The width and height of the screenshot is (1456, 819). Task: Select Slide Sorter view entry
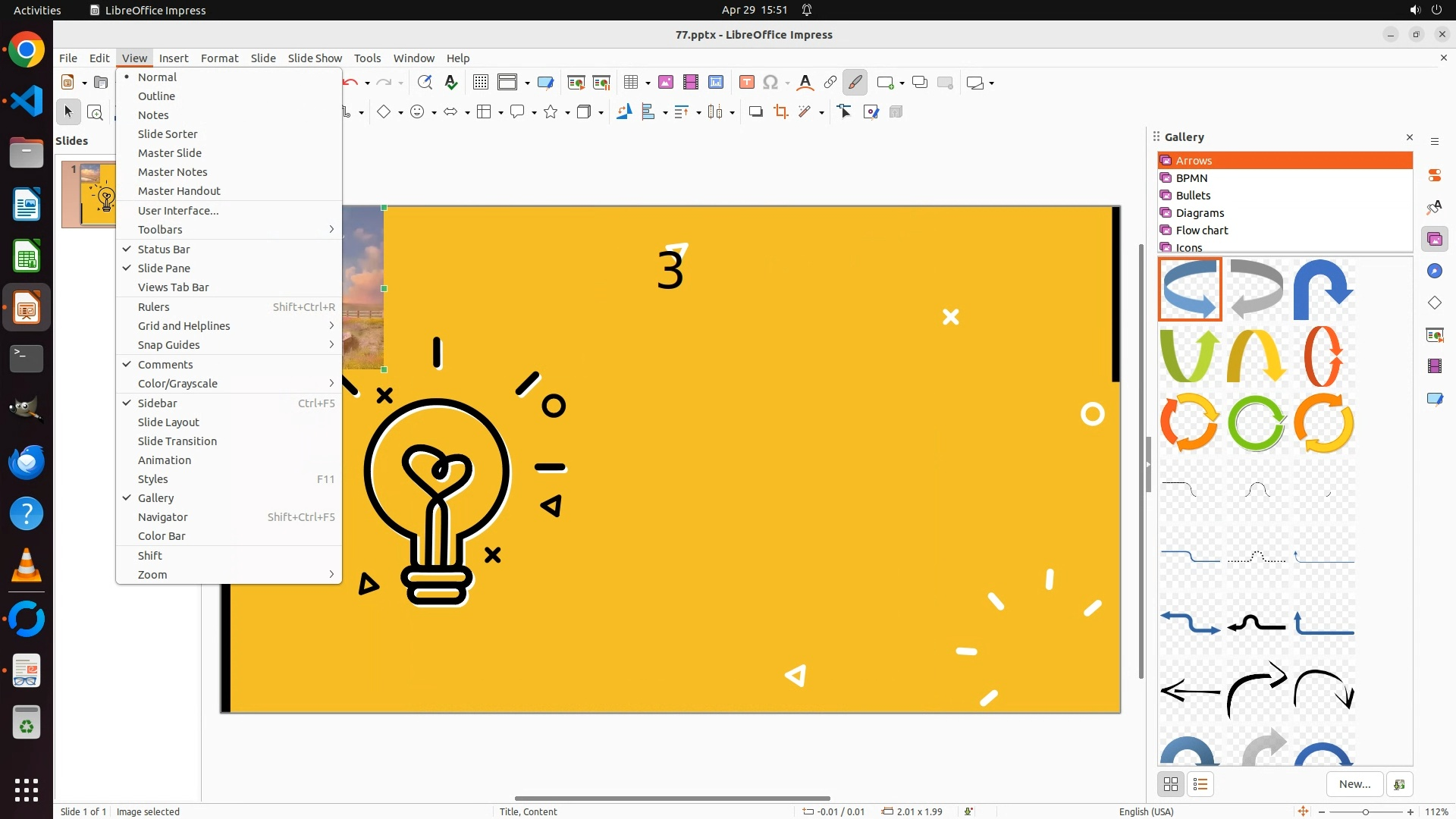[x=168, y=134]
